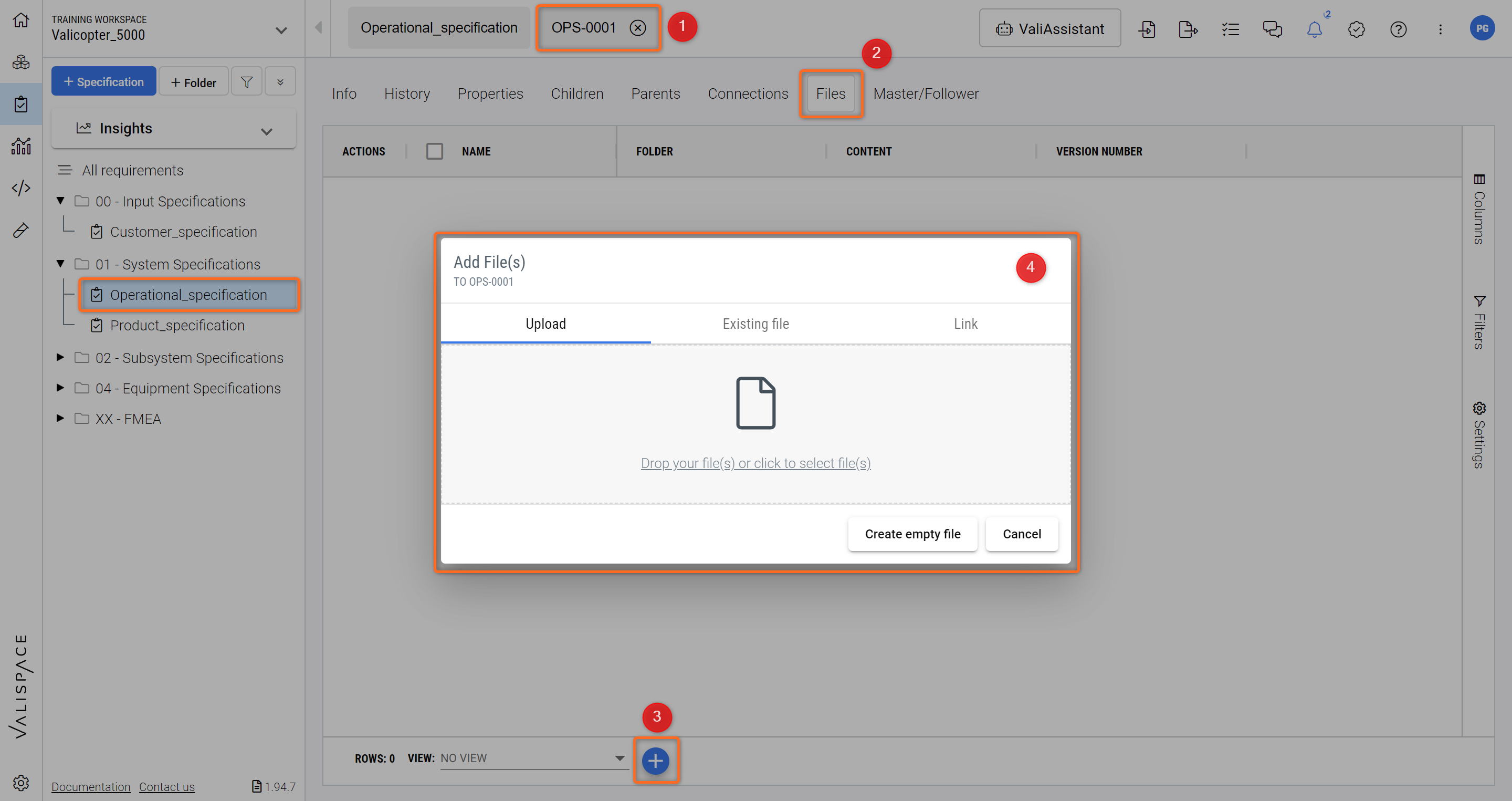Select Customer_specification in tree
The height and width of the screenshot is (801, 1512).
[183, 232]
